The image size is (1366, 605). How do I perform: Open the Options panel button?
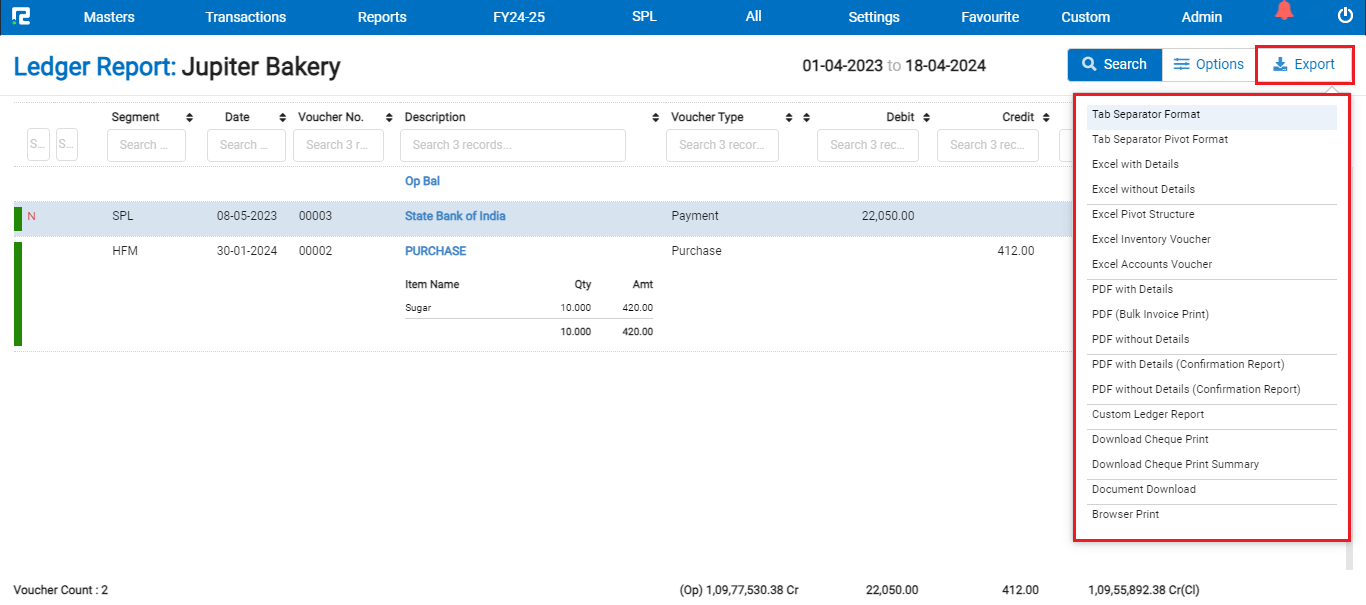point(1208,65)
